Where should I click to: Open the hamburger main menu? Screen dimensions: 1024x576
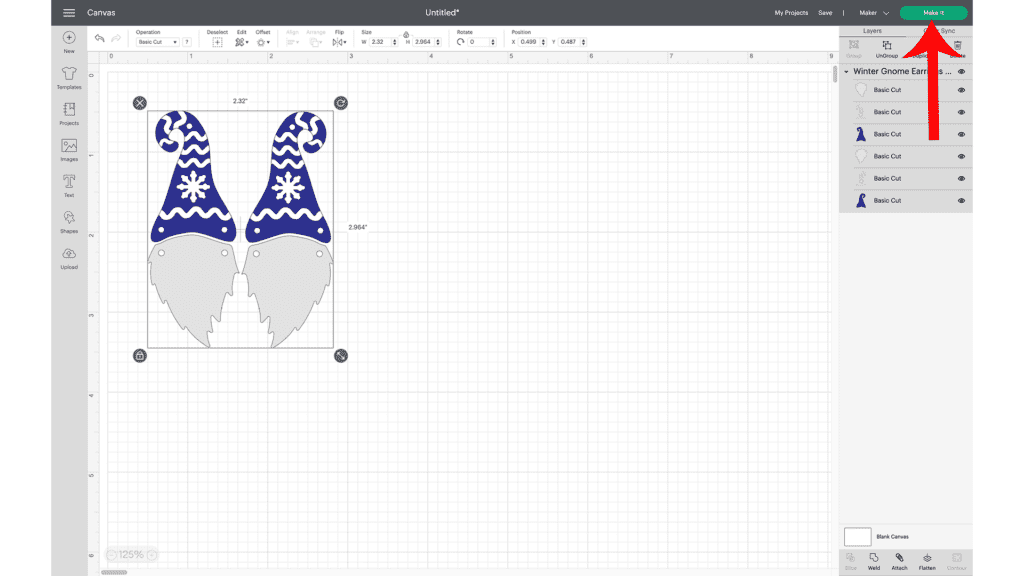click(69, 12)
